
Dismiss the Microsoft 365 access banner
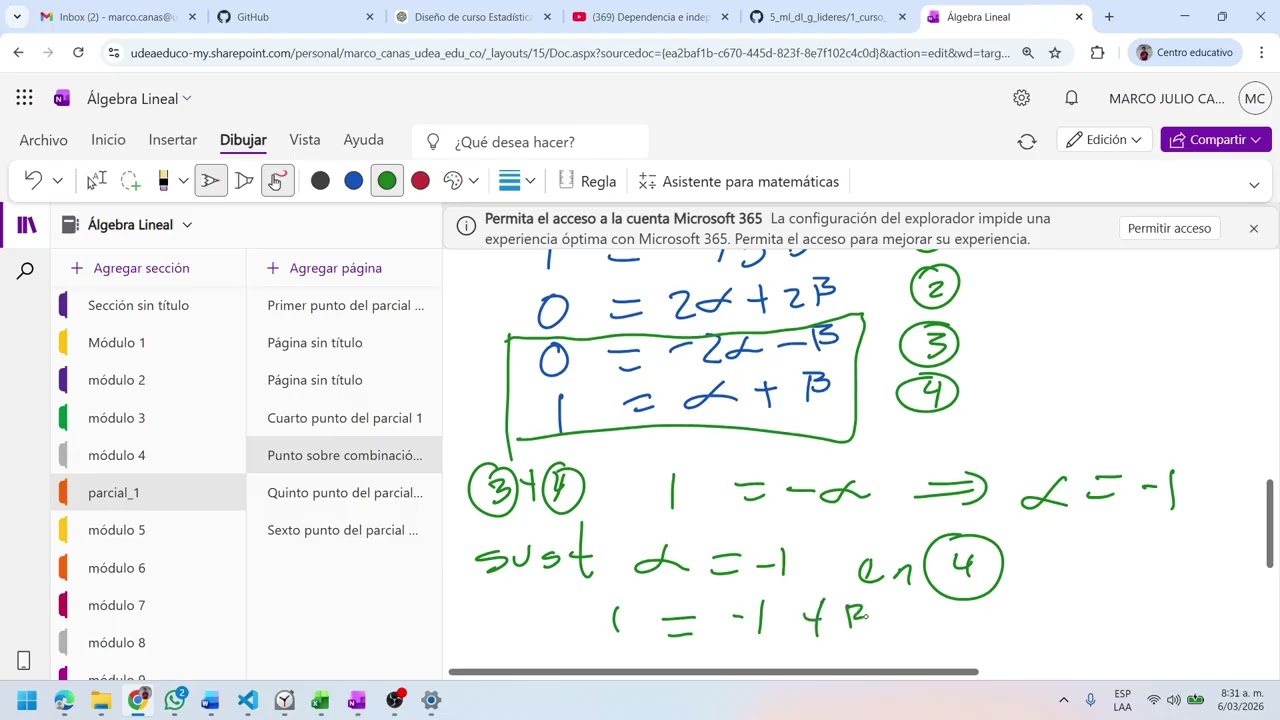pyautogui.click(x=1254, y=228)
